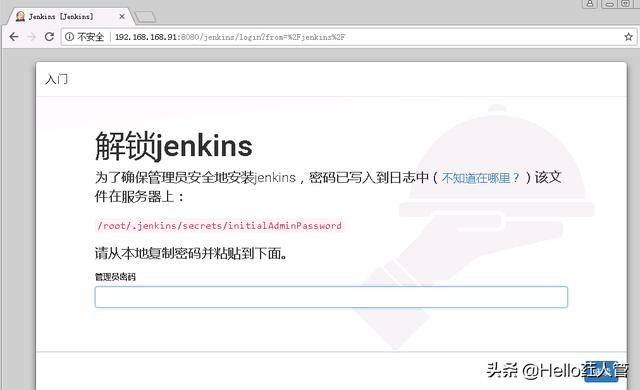The height and width of the screenshot is (390, 640).
Task: Click the 入门 header text
Action: click(57, 79)
